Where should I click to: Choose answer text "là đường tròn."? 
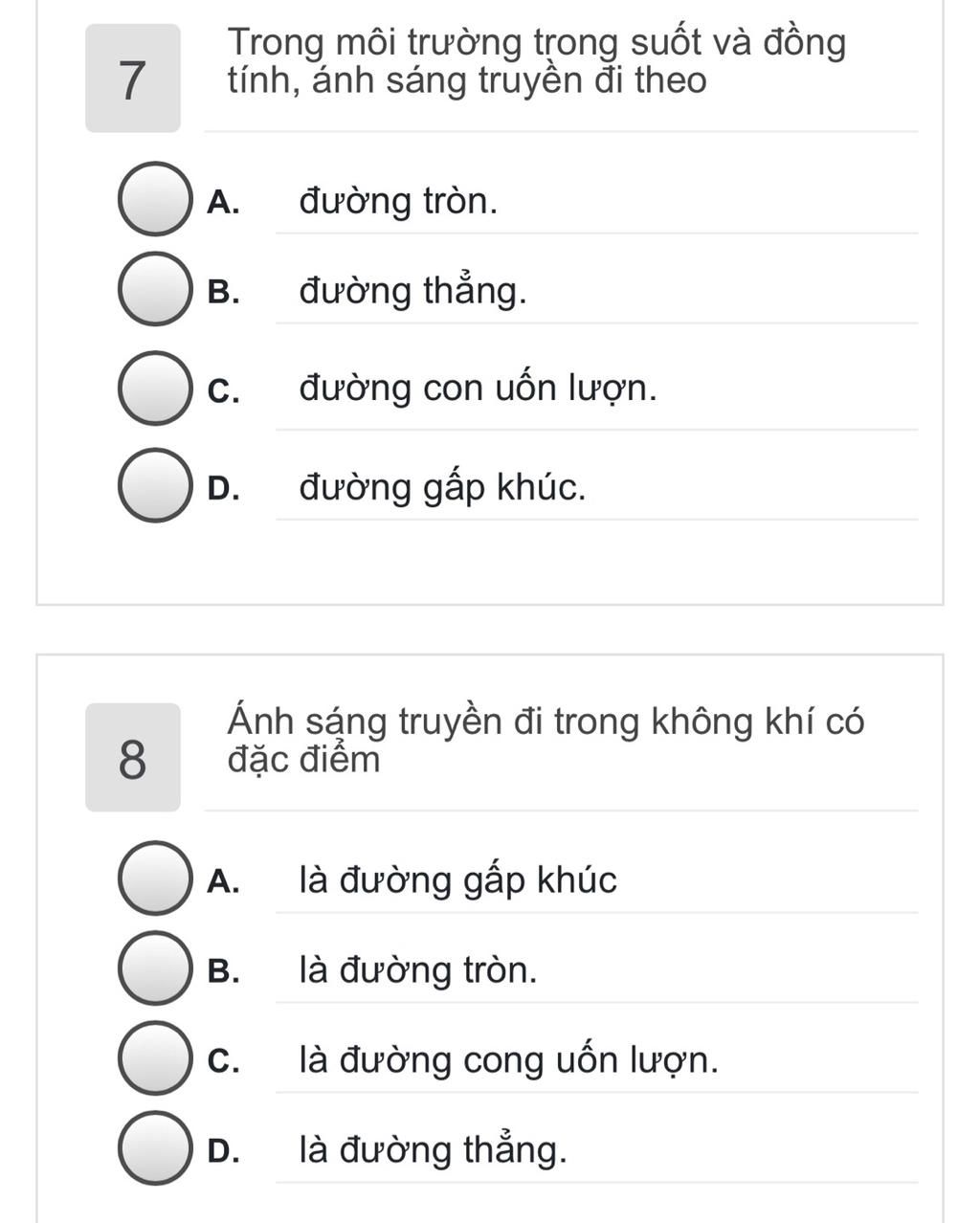[x=418, y=970]
